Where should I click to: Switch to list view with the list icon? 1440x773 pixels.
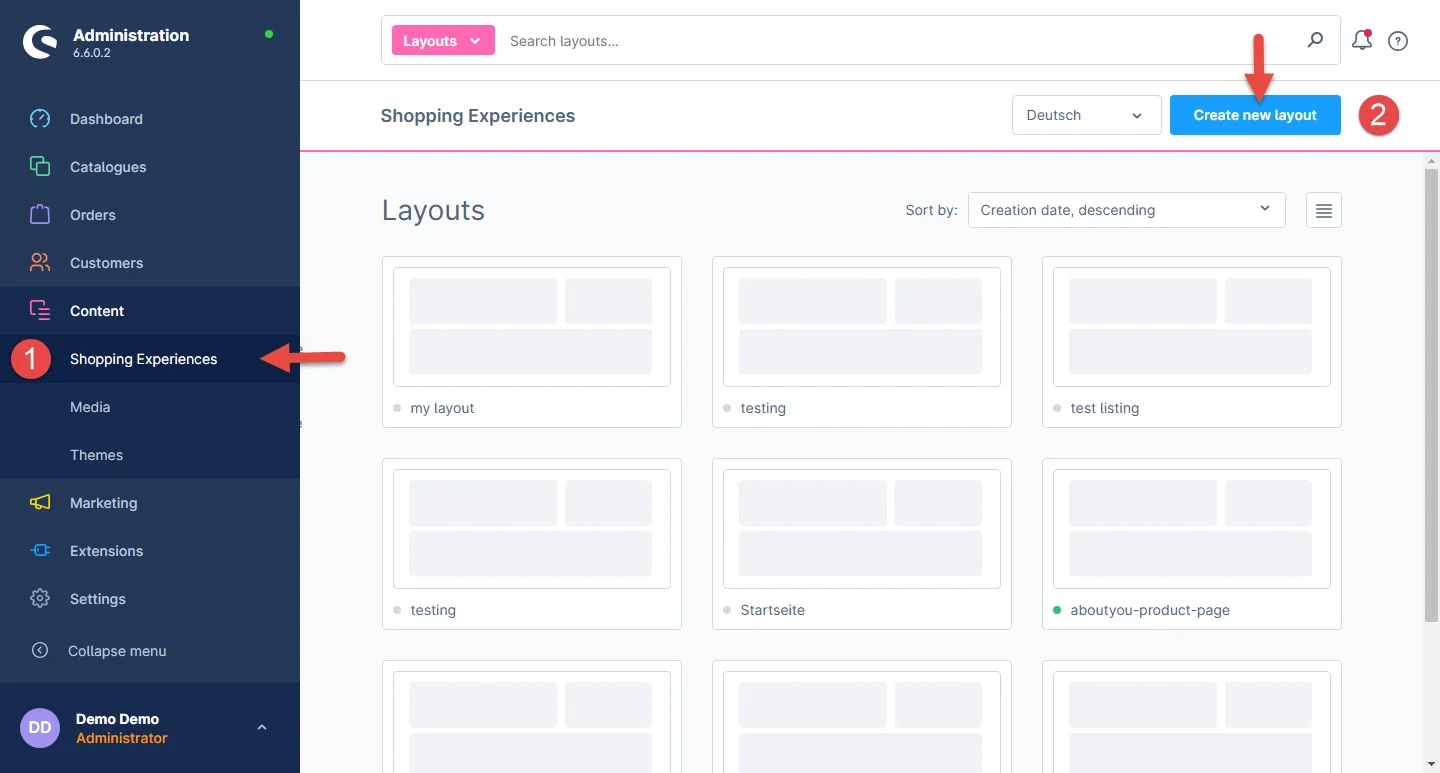click(1323, 210)
